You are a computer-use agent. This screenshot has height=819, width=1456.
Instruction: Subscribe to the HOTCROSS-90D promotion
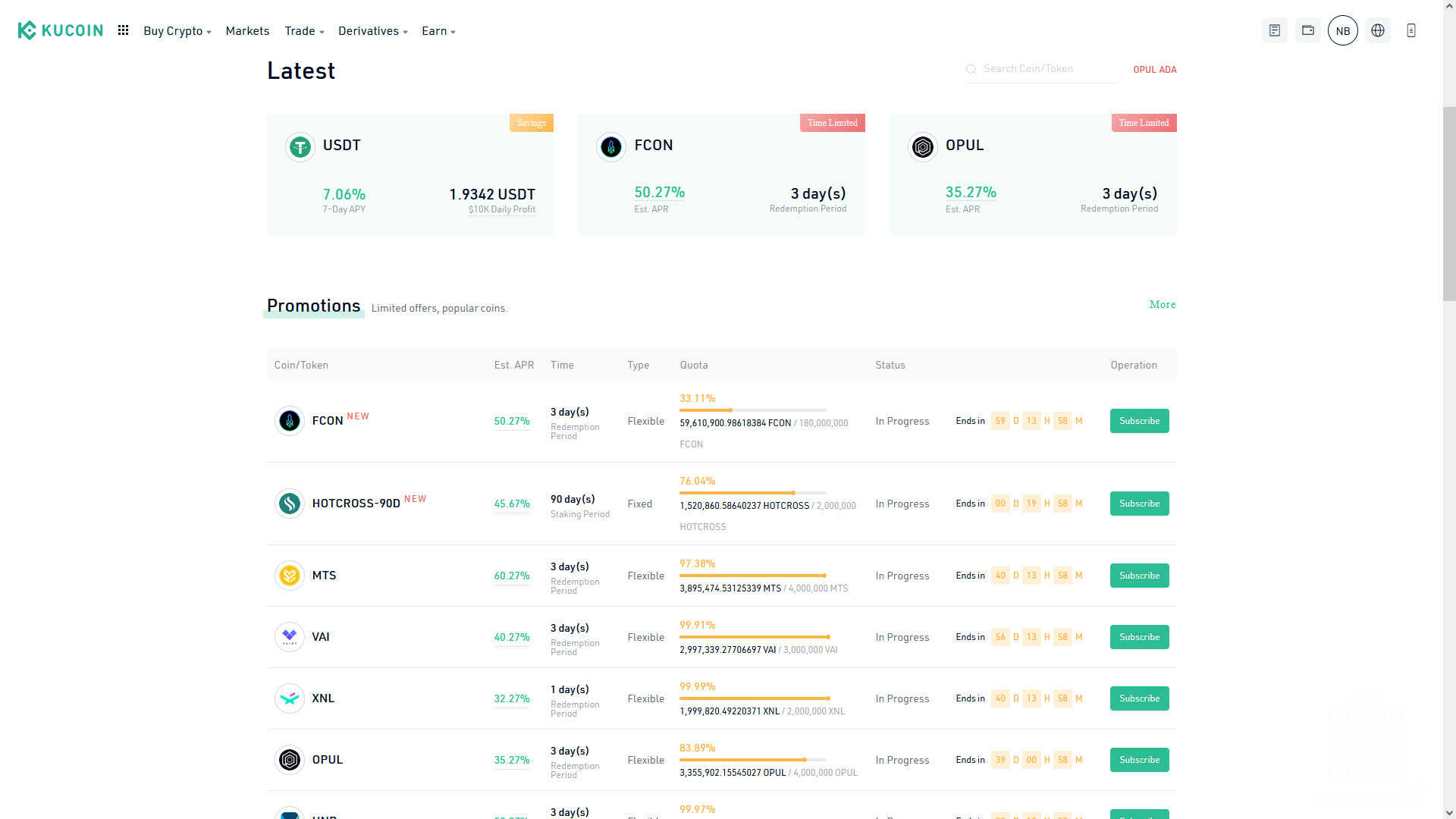click(x=1139, y=504)
